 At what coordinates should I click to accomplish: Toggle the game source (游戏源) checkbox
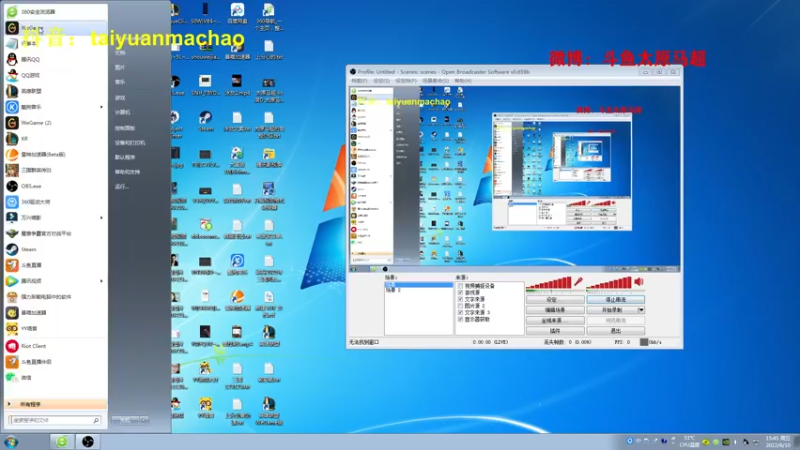(x=461, y=292)
